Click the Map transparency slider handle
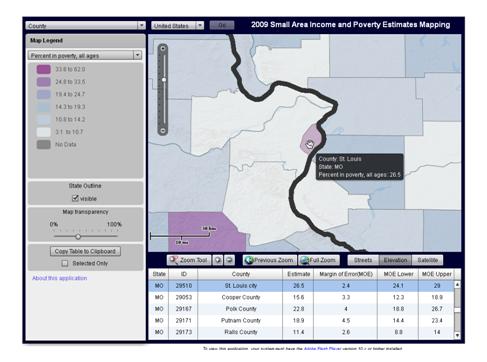This screenshot has height=362, width=487. [x=78, y=236]
